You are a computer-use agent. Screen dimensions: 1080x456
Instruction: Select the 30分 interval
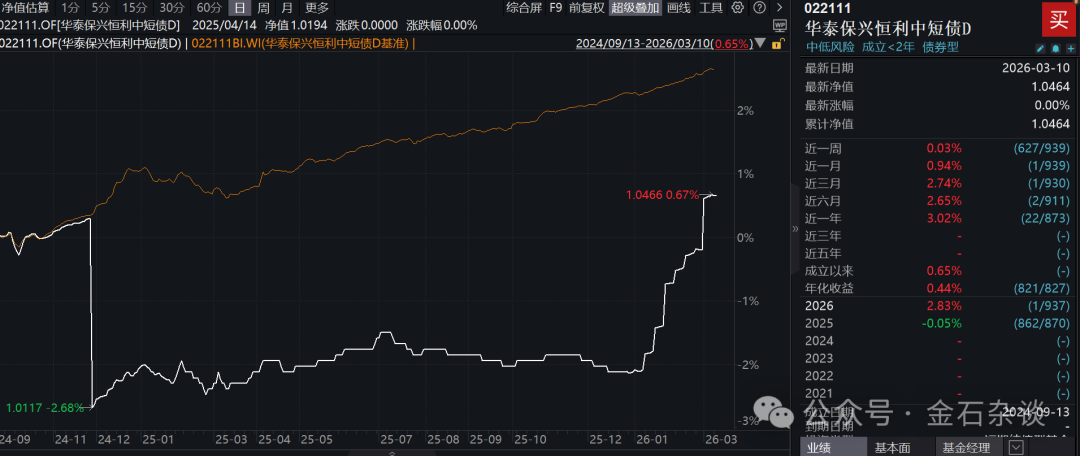(x=172, y=8)
